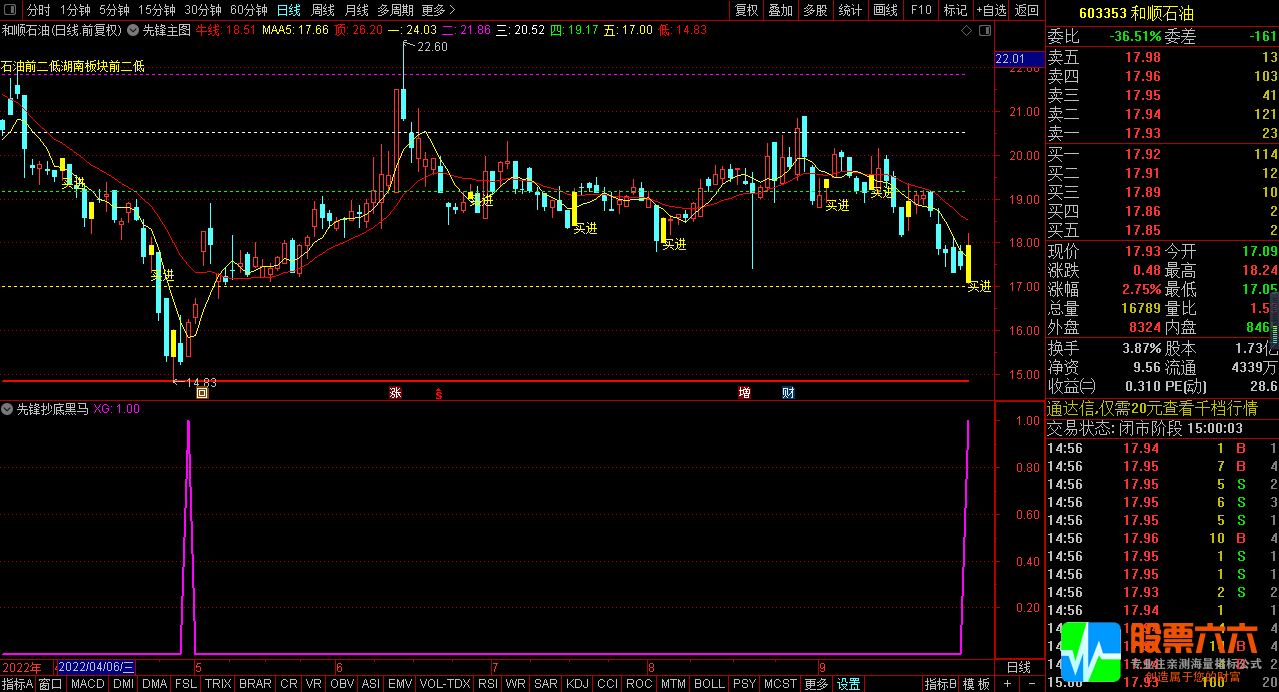Screen dimensions: 1279x692
Task: Open the 模板 template selector
Action: click(x=977, y=684)
